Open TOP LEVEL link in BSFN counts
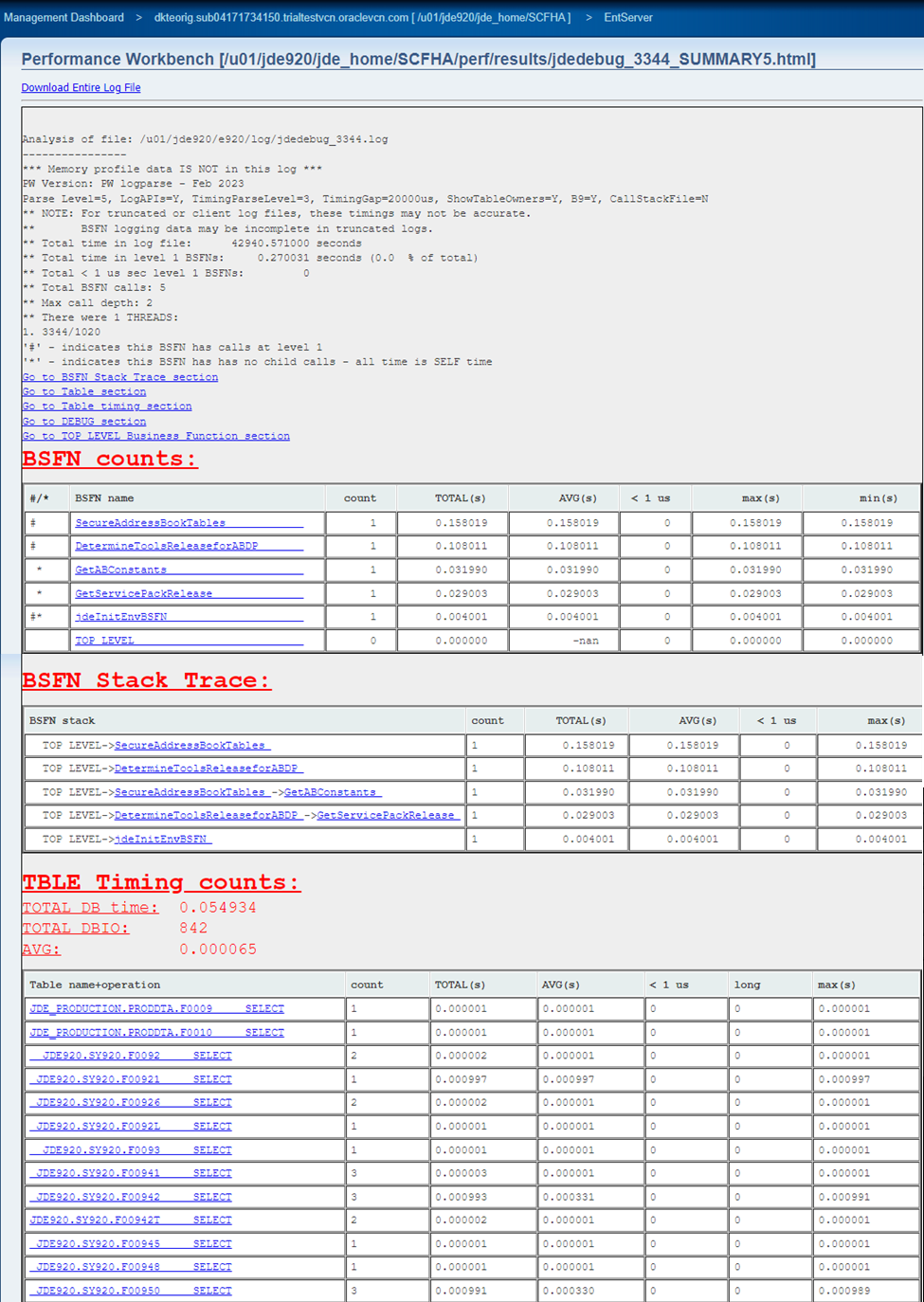The width and height of the screenshot is (924, 1302). pos(190,641)
